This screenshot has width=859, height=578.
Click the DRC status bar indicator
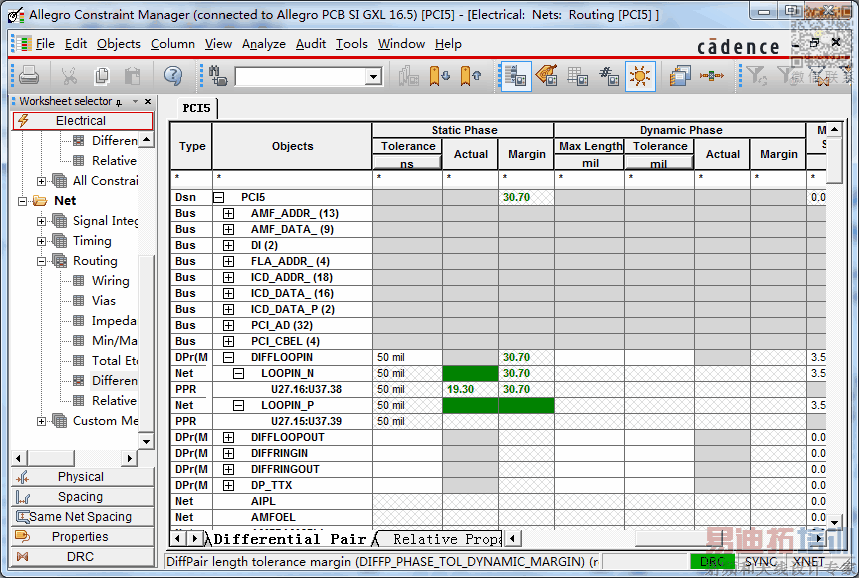(712, 562)
